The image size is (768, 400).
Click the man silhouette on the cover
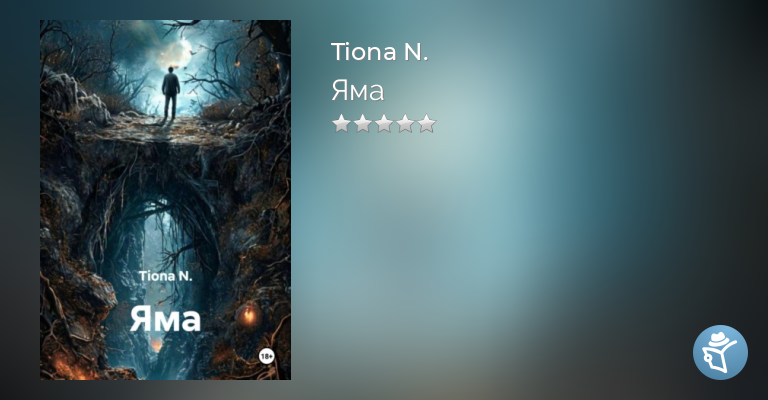pos(170,93)
